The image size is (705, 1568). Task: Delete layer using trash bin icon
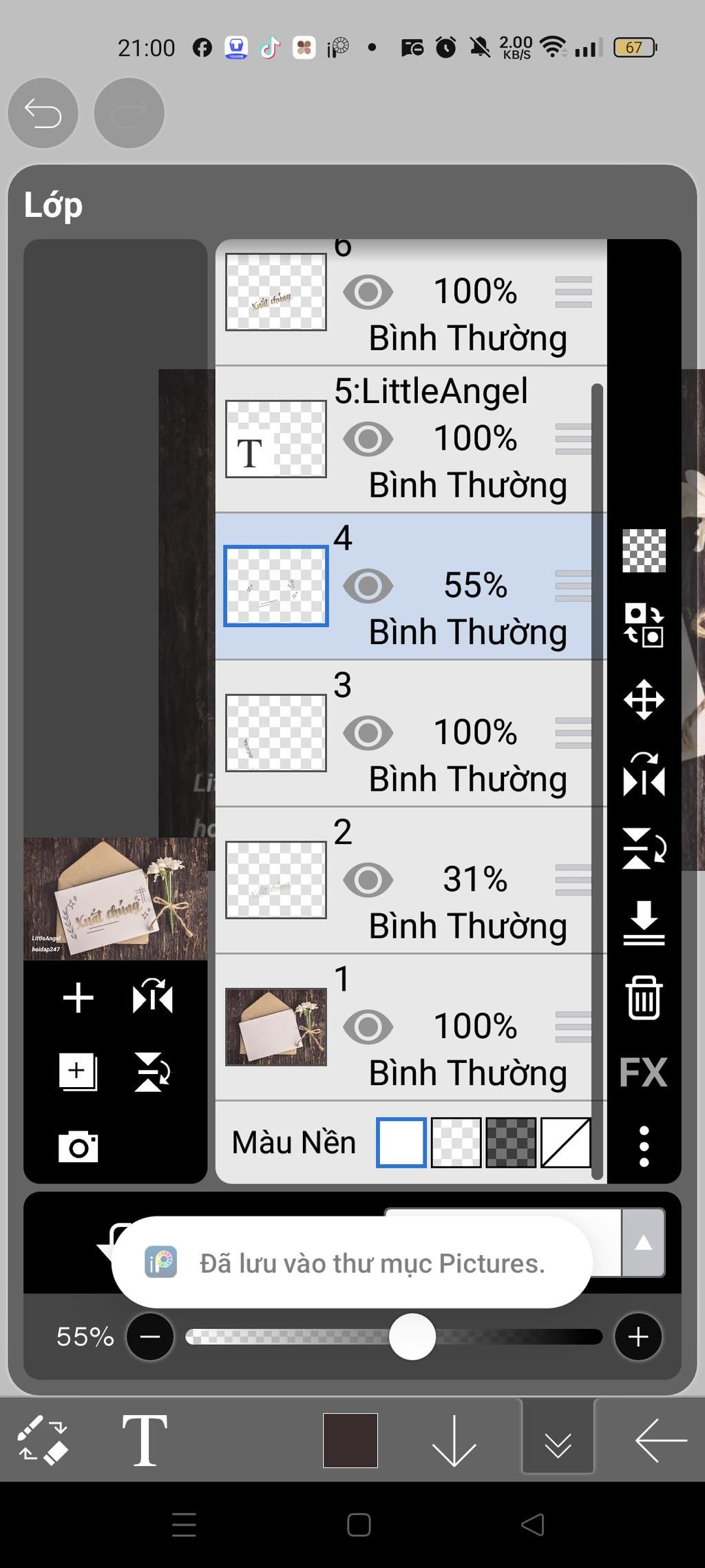[x=644, y=997]
